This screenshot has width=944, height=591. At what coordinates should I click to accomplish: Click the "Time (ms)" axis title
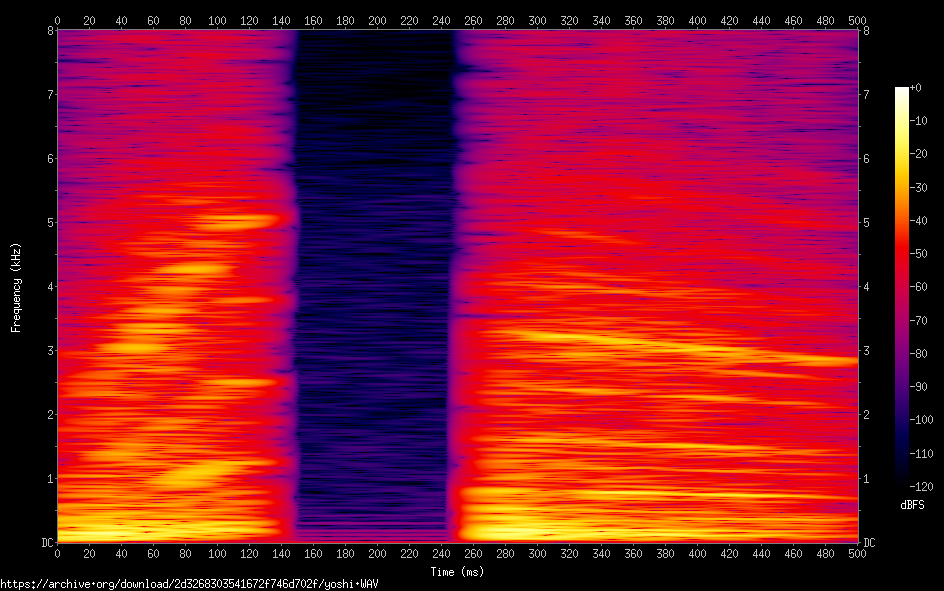click(457, 571)
